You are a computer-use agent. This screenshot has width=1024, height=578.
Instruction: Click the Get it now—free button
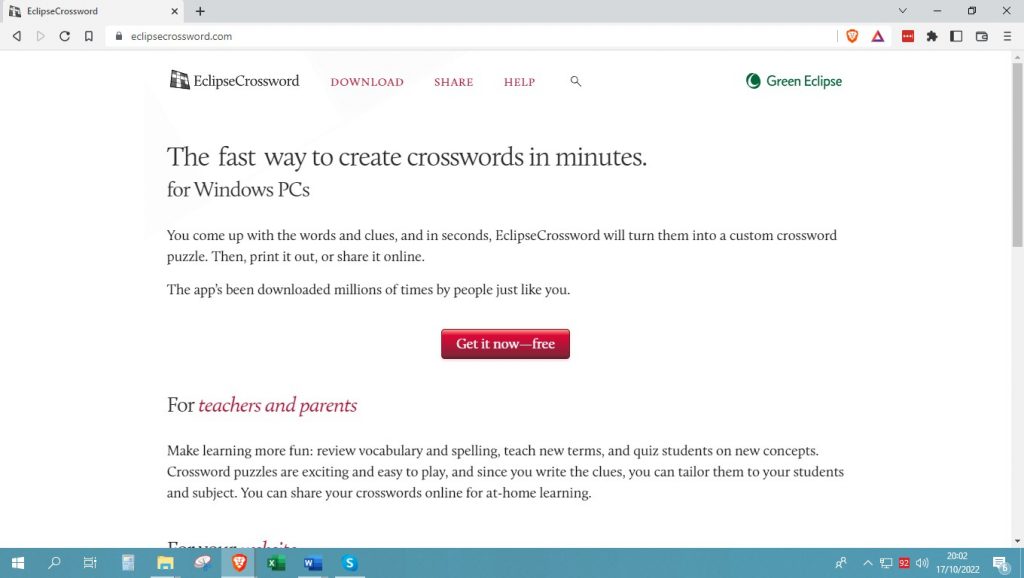[505, 343]
